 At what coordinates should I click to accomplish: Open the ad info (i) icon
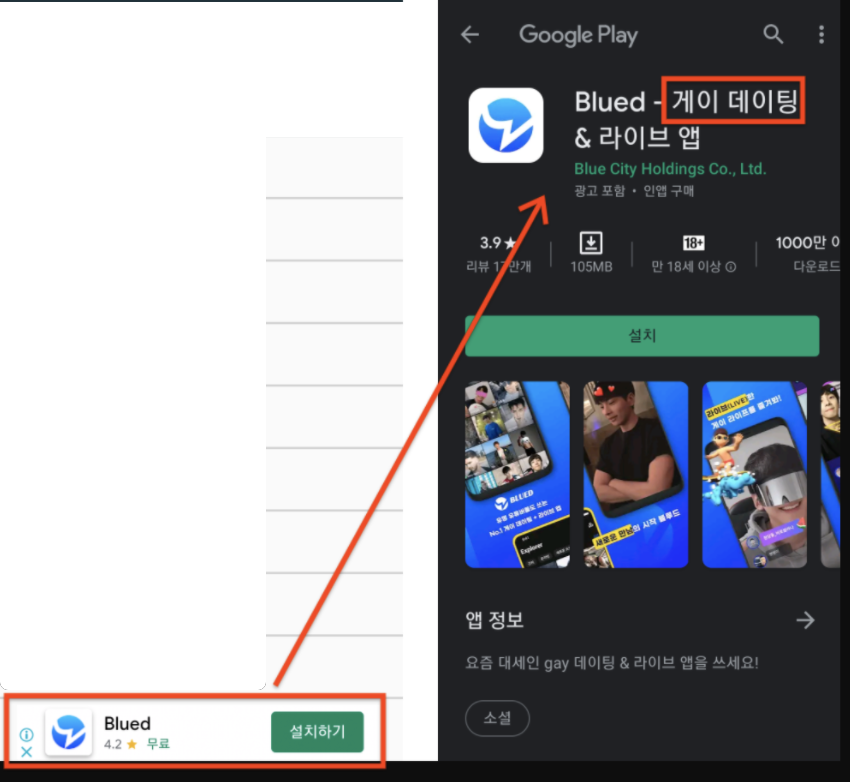click(26, 734)
